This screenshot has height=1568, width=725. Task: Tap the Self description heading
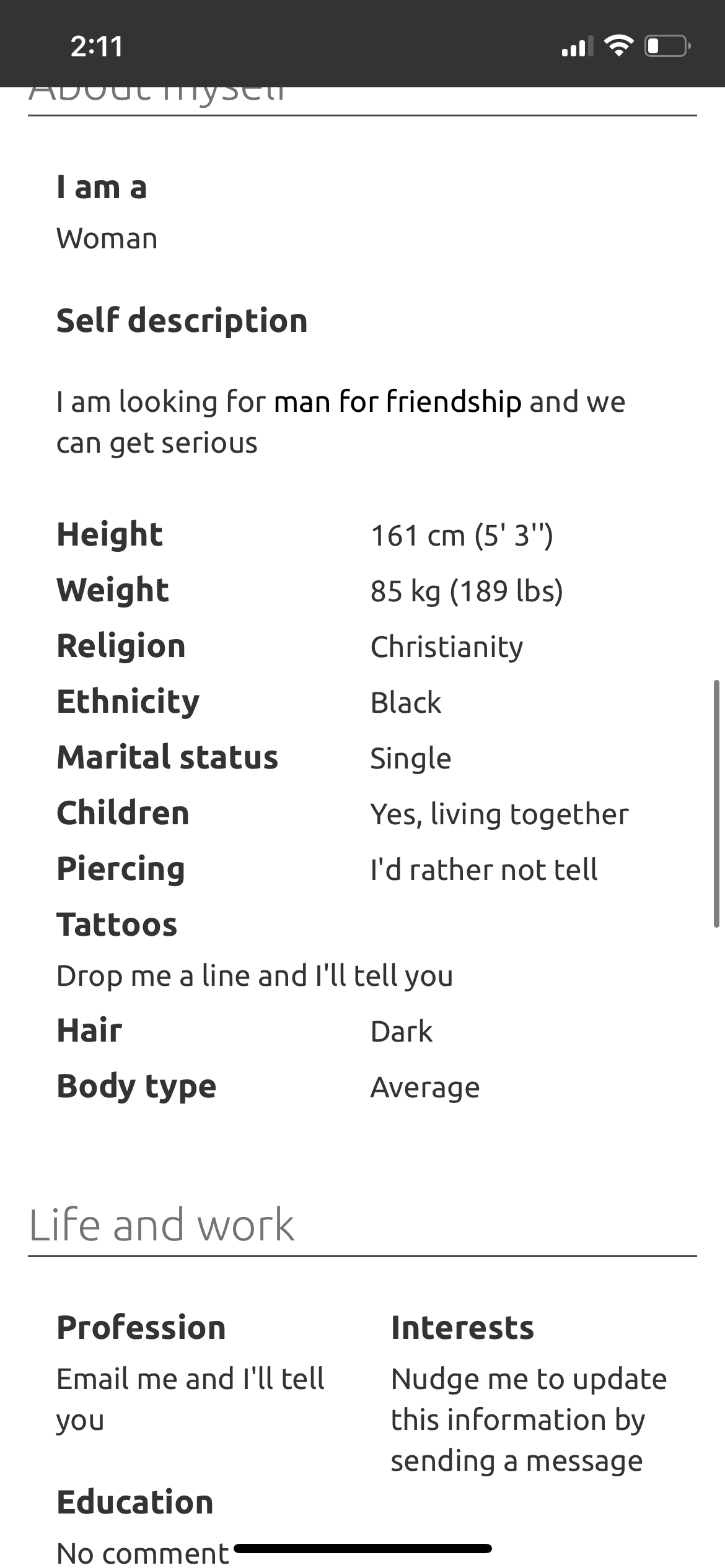[x=182, y=321]
